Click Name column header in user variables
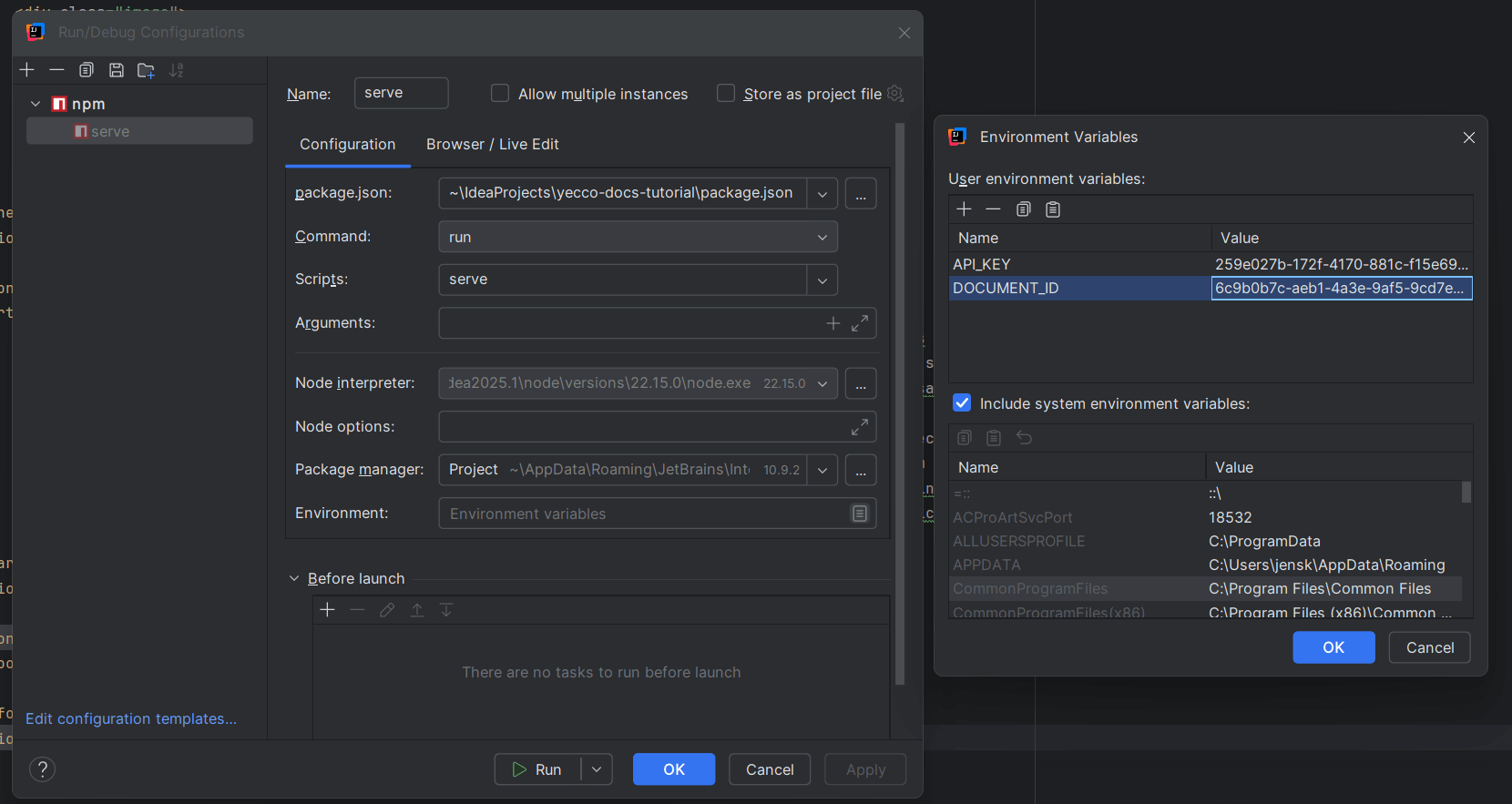Viewport: 1512px width, 804px height. [1080, 238]
